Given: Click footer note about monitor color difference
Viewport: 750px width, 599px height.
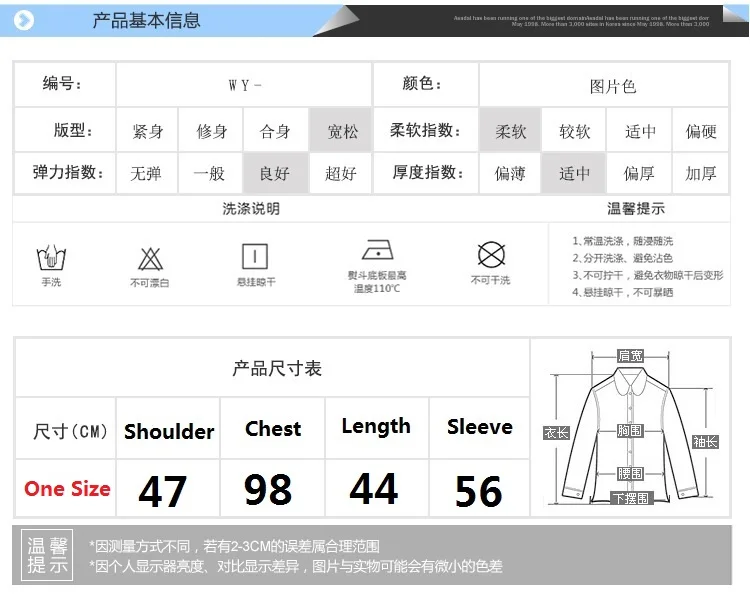Looking at the screenshot, I should click(295, 566).
